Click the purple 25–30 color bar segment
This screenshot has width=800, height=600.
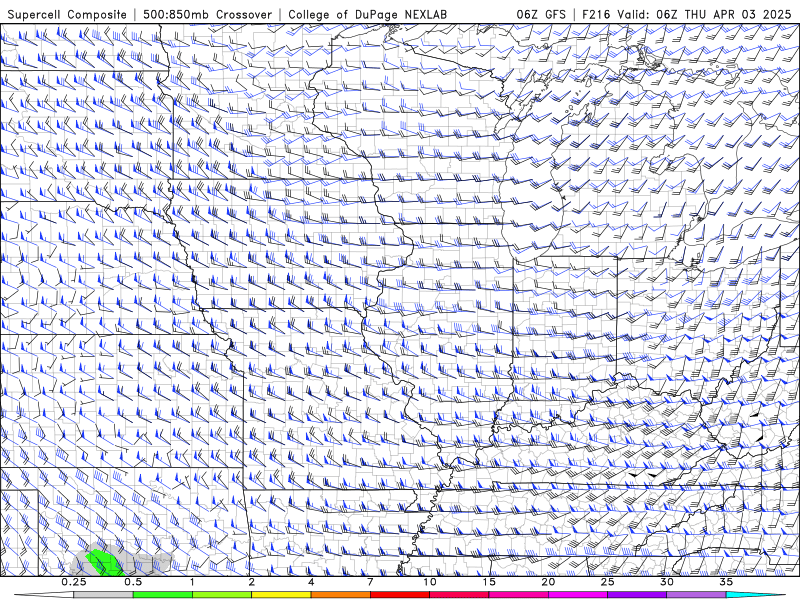tap(637, 595)
